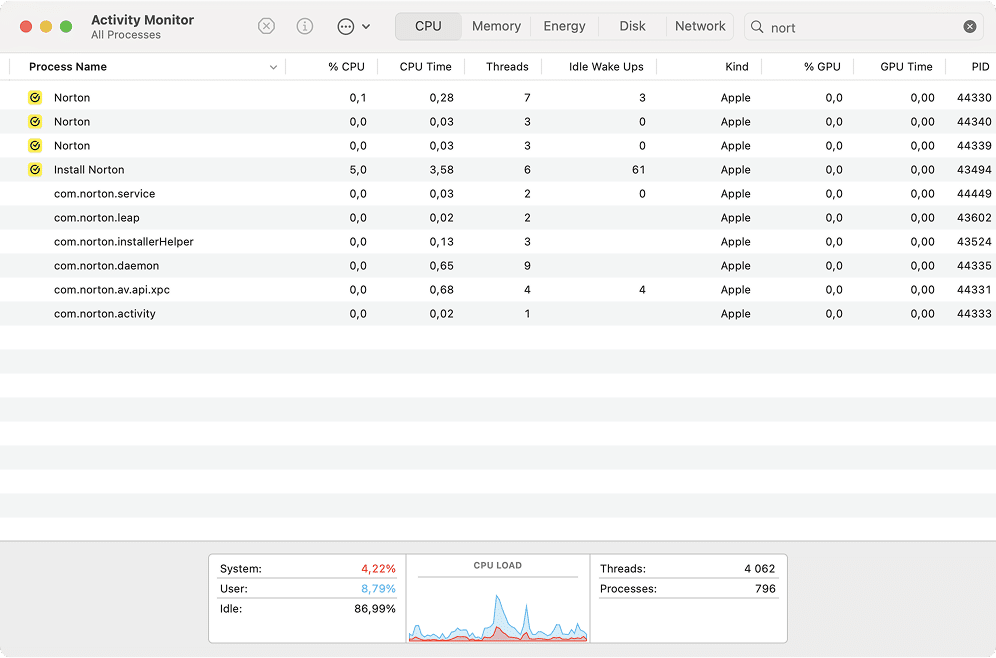Screen dimensions: 996x658
Task: Click Kind 'Apple' in Install Norton row
Action: tap(736, 170)
